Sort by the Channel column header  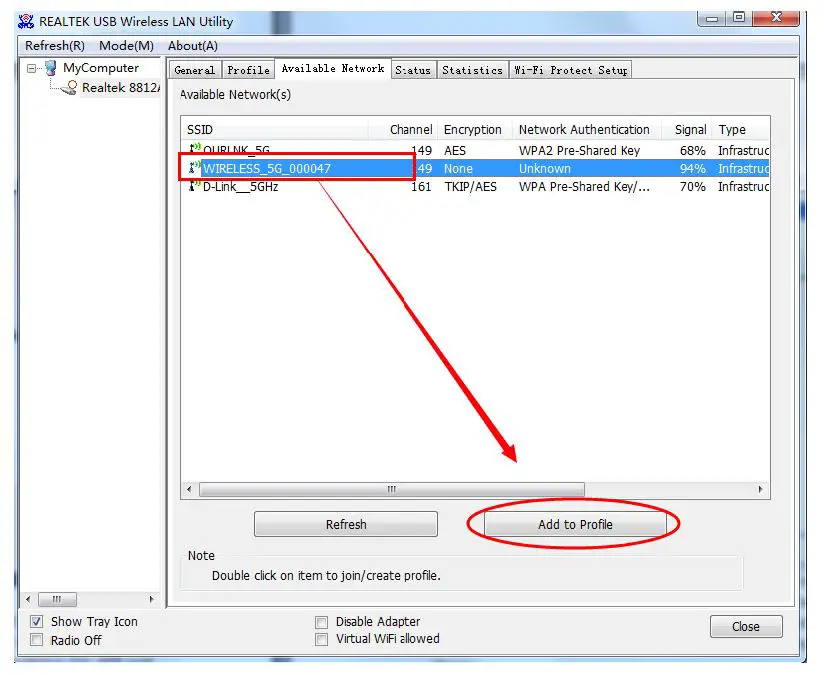point(402,129)
